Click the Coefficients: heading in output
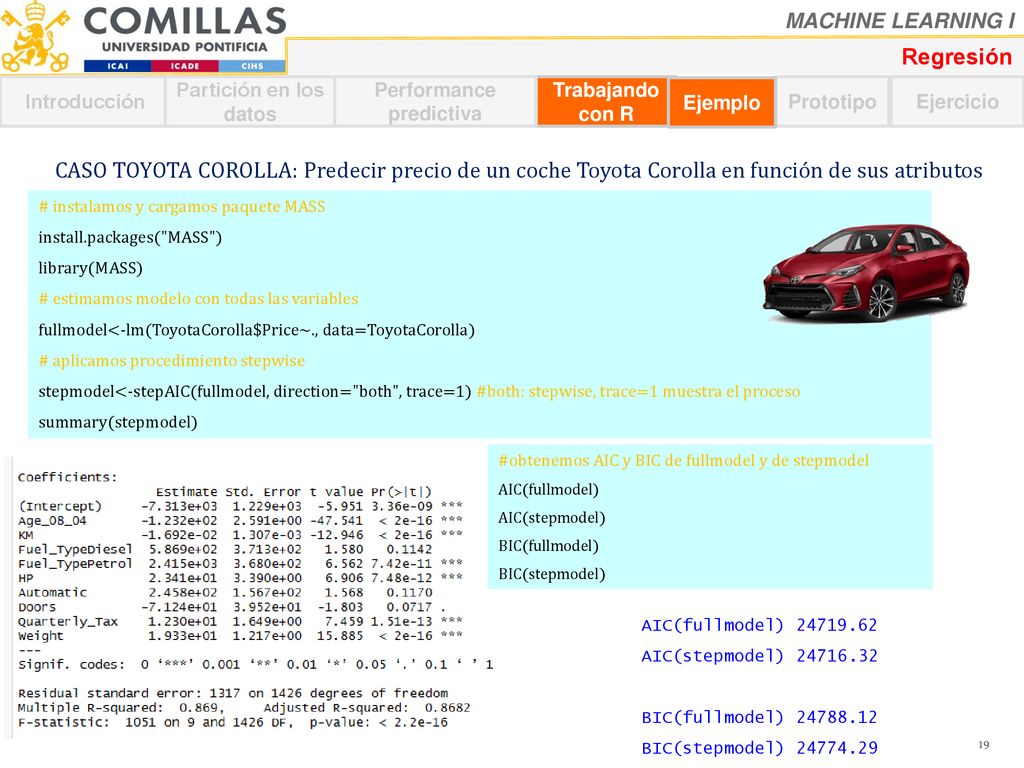Image resolution: width=1024 pixels, height=768 pixels. tap(67, 477)
